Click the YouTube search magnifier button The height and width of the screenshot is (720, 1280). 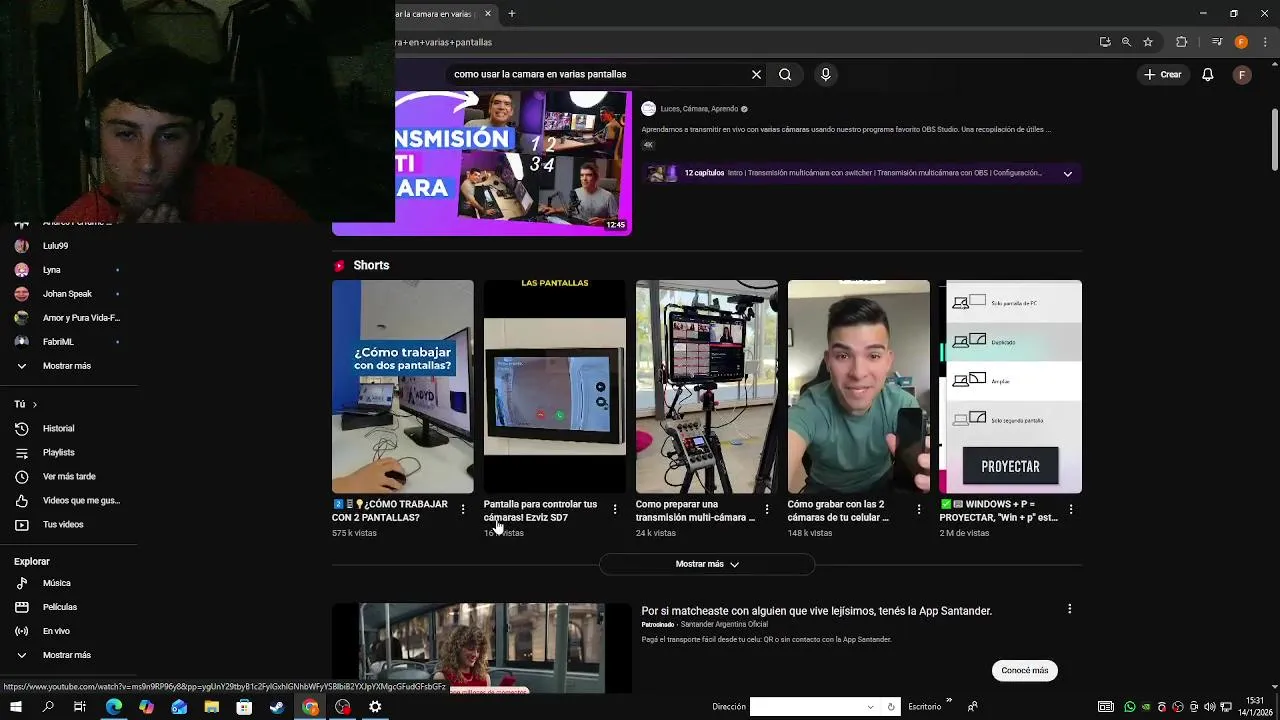pyautogui.click(x=785, y=74)
